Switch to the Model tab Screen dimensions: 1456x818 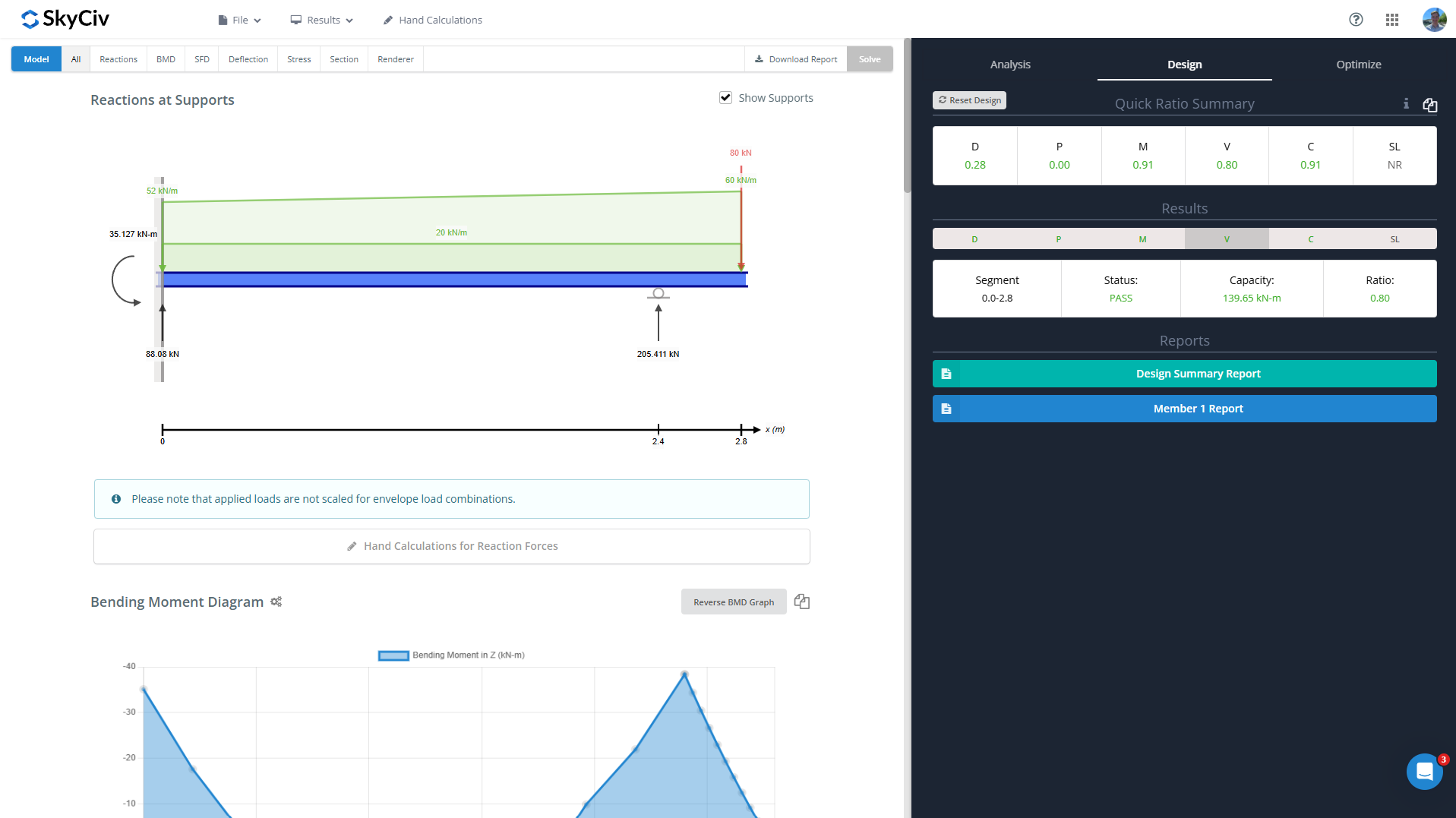(x=36, y=59)
